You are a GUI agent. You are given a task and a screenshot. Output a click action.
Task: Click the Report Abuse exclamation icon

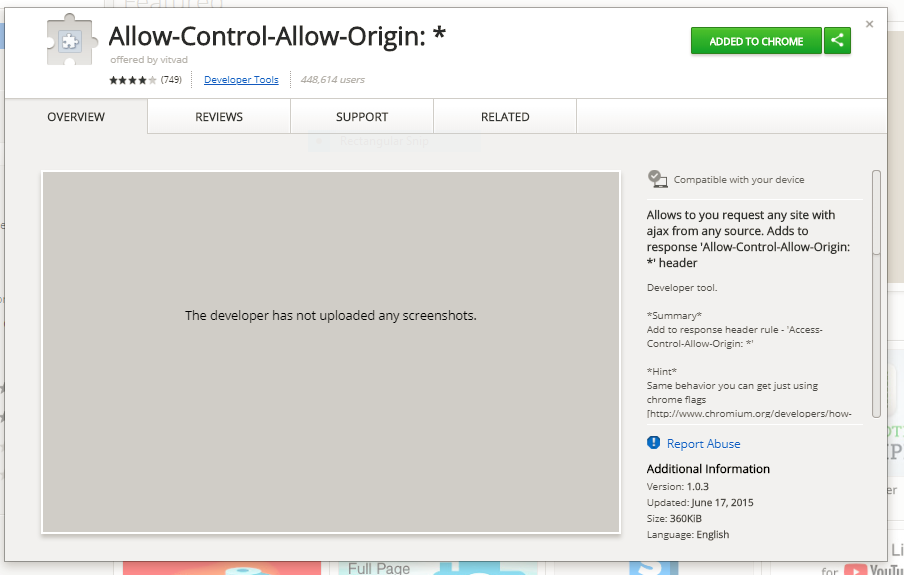click(653, 443)
